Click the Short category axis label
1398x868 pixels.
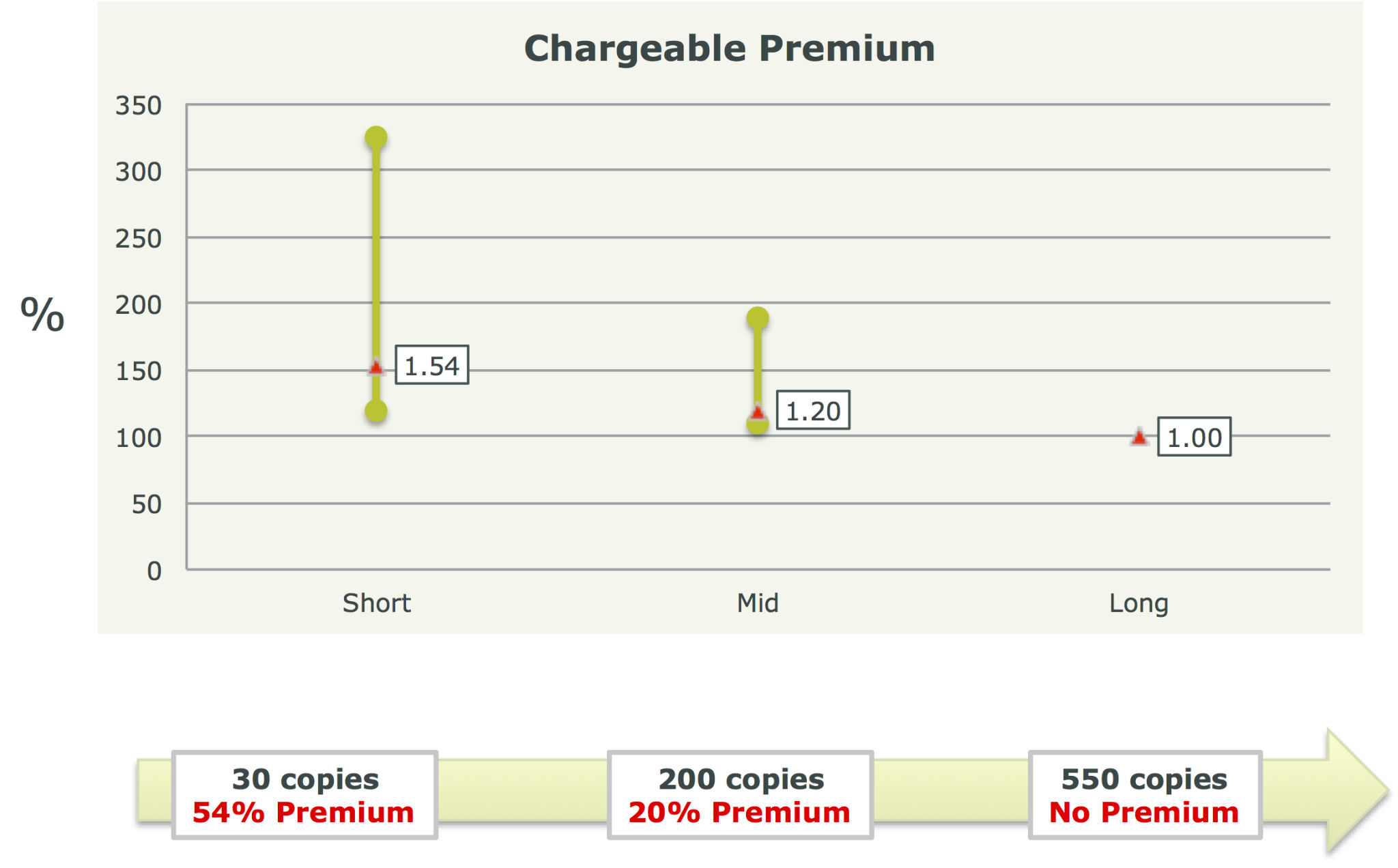coord(377,603)
